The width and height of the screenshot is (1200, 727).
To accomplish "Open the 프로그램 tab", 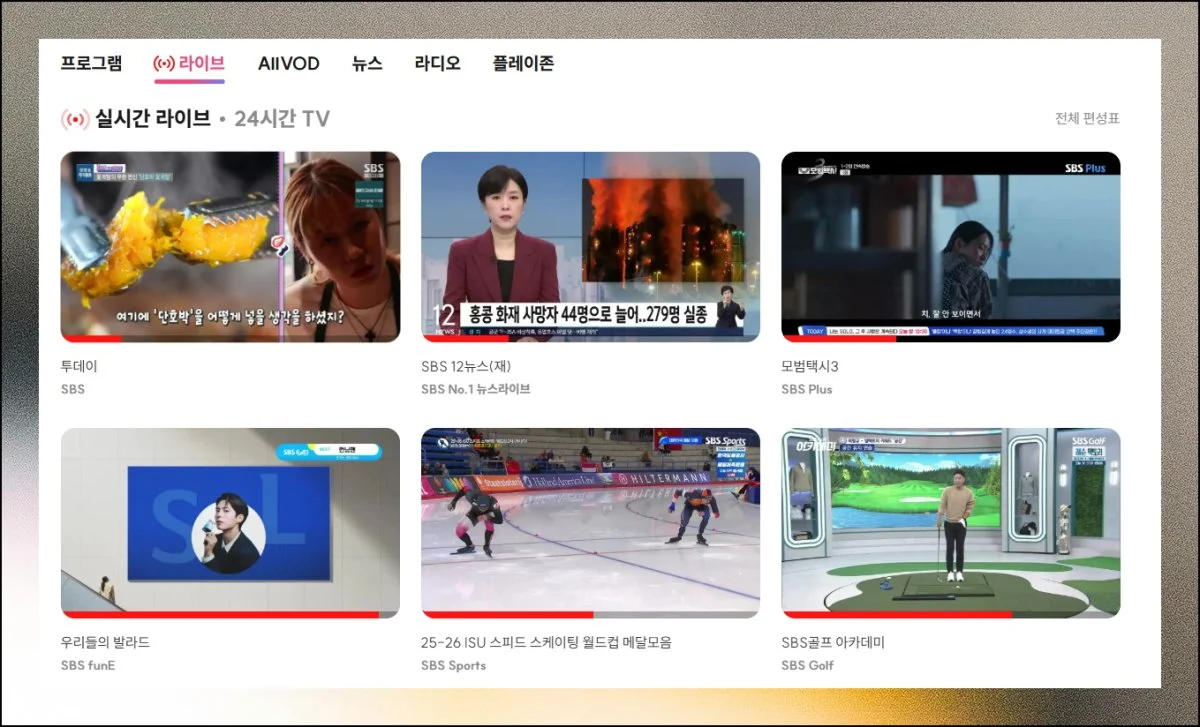I will (91, 64).
